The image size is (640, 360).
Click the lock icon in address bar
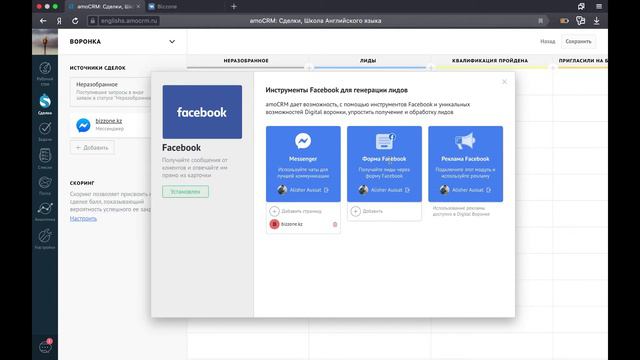click(93, 21)
